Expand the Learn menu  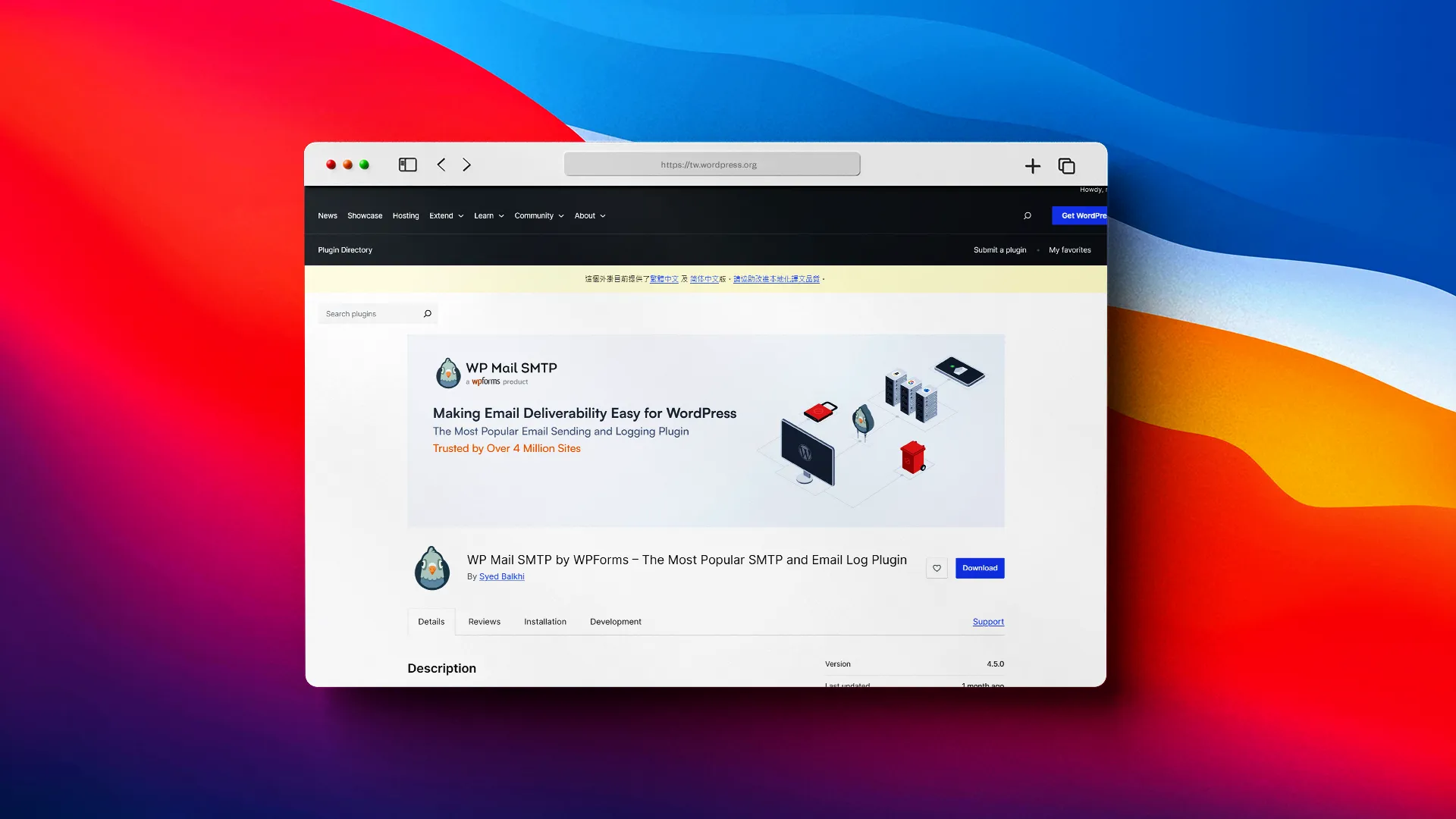coord(488,216)
